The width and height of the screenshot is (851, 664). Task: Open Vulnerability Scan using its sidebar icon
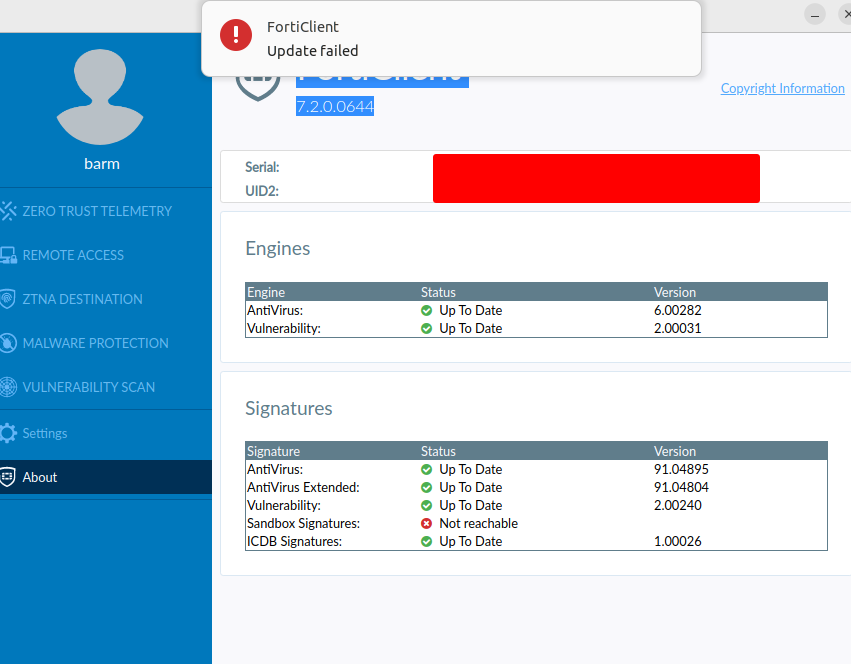9,387
